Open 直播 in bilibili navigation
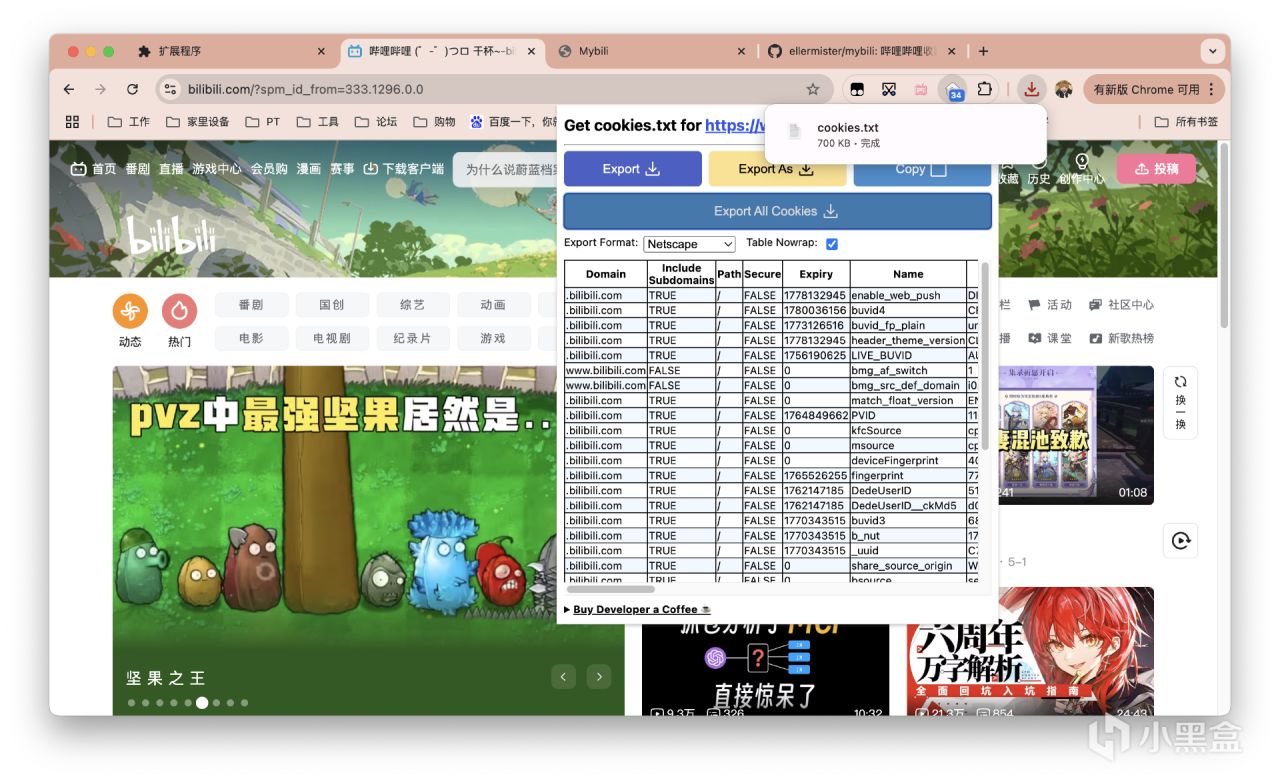 171,169
